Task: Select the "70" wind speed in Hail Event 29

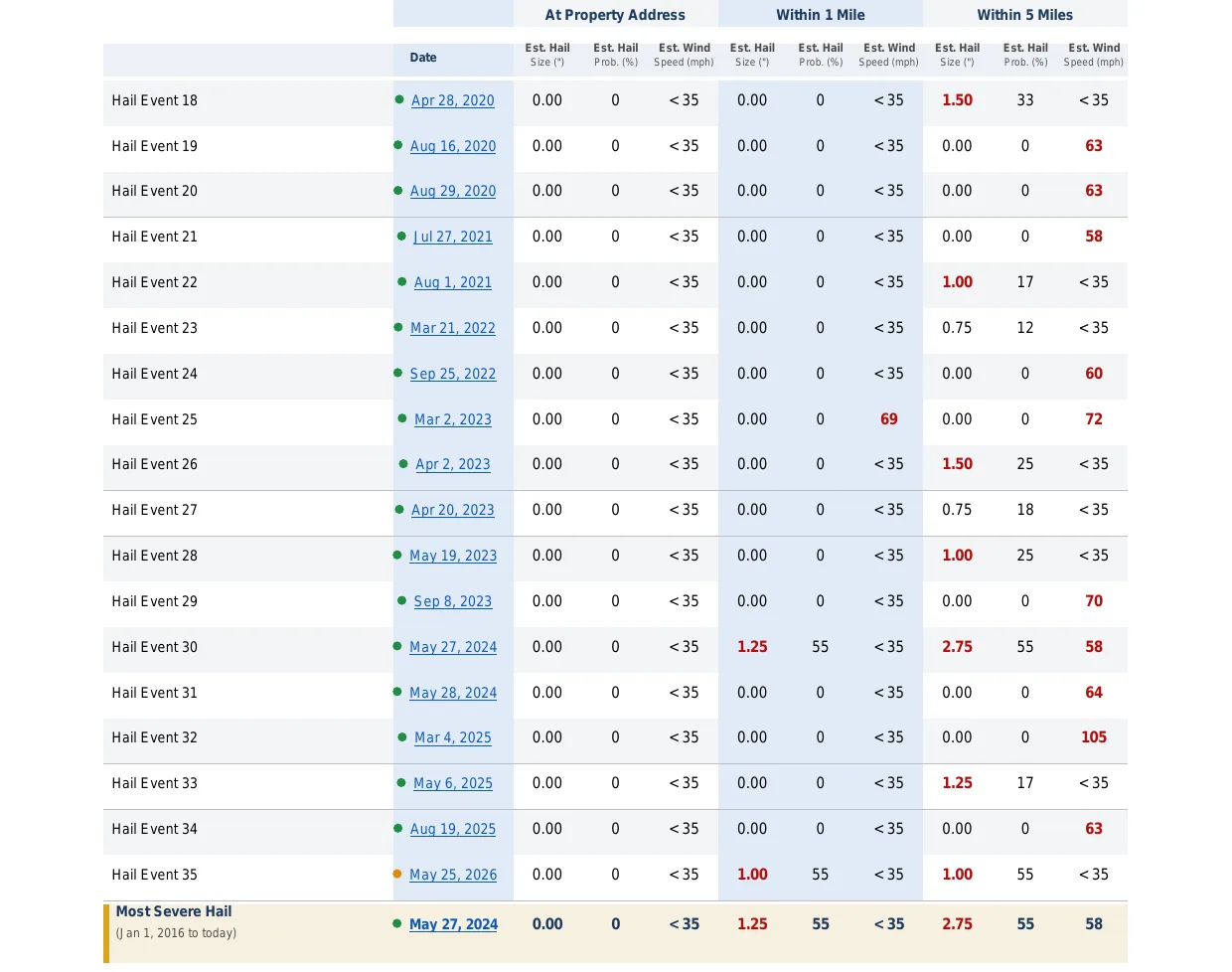Action: click(1094, 601)
